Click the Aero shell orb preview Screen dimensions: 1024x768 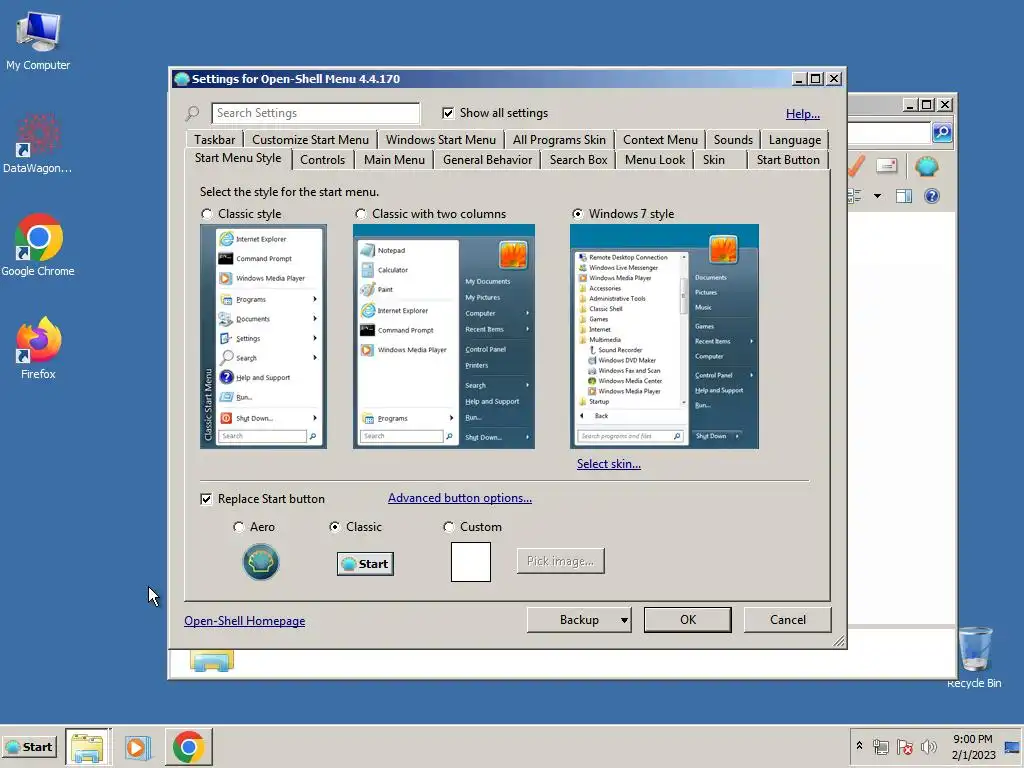[261, 562]
